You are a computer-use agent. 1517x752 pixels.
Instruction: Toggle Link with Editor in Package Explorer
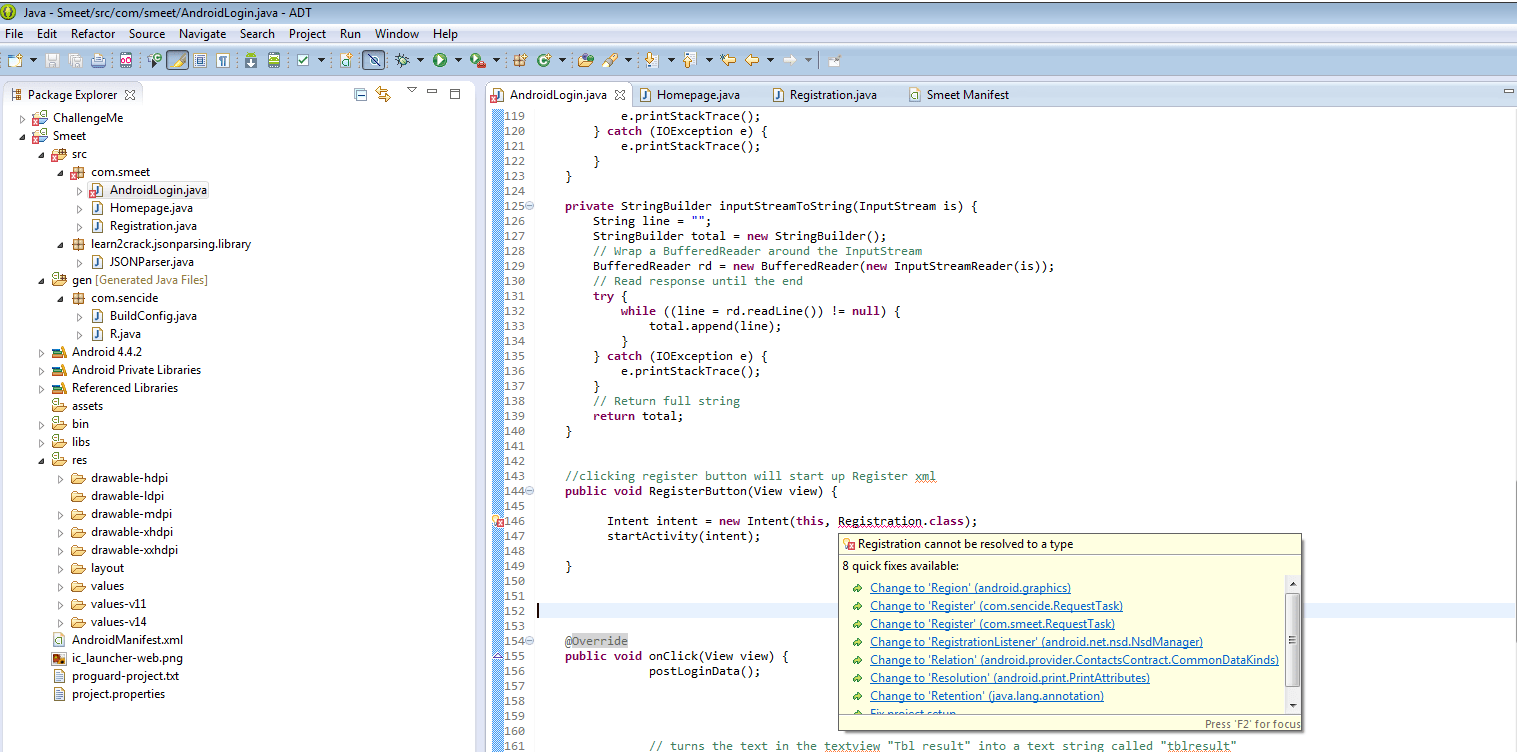pyautogui.click(x=383, y=94)
